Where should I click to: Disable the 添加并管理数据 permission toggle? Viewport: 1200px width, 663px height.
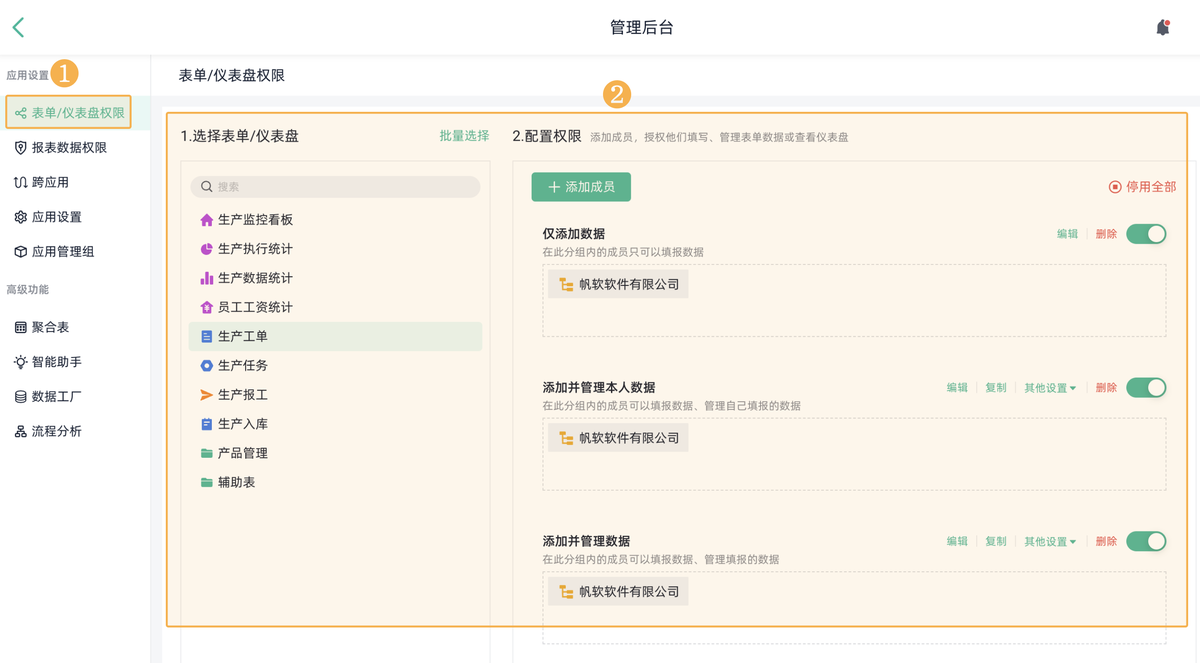click(1146, 541)
